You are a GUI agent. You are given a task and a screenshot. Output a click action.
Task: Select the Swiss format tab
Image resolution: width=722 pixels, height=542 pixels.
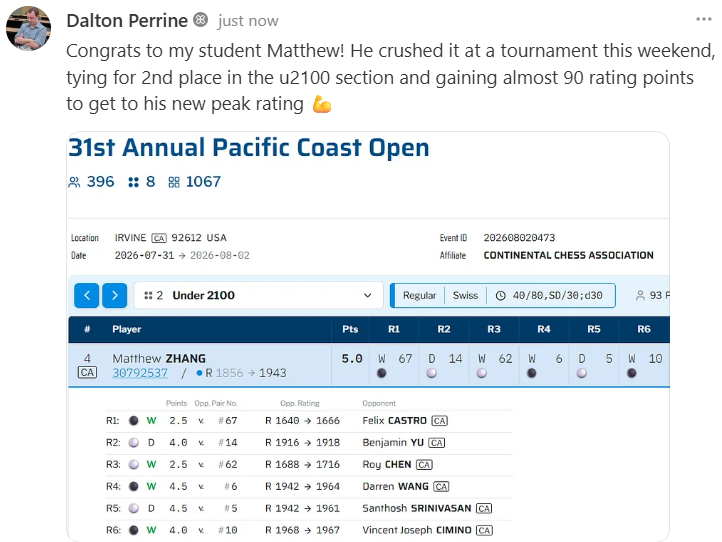coord(465,296)
